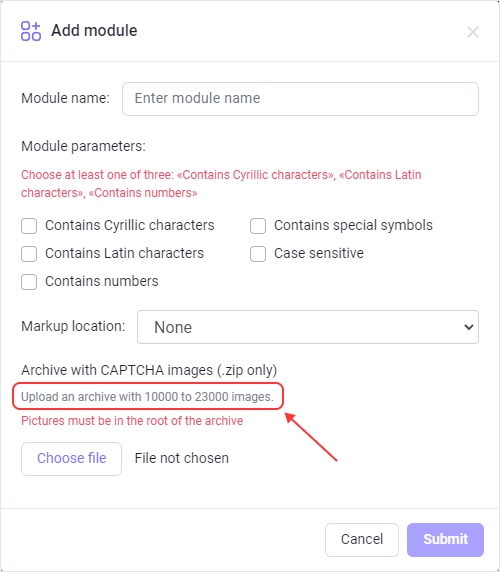Open the Markup location dropdown showing None

click(308, 327)
